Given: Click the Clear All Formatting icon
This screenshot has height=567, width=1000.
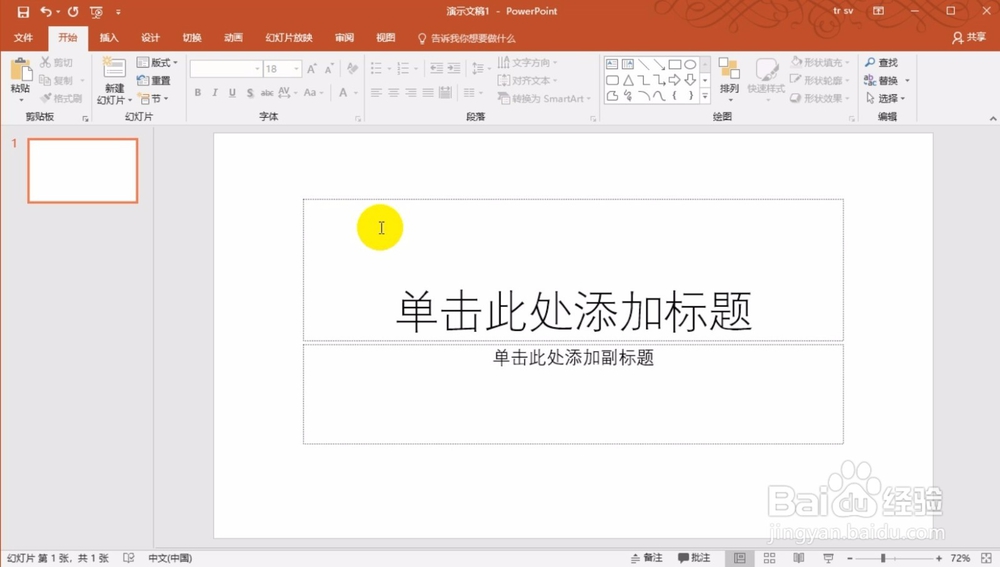Looking at the screenshot, I should 352,69.
